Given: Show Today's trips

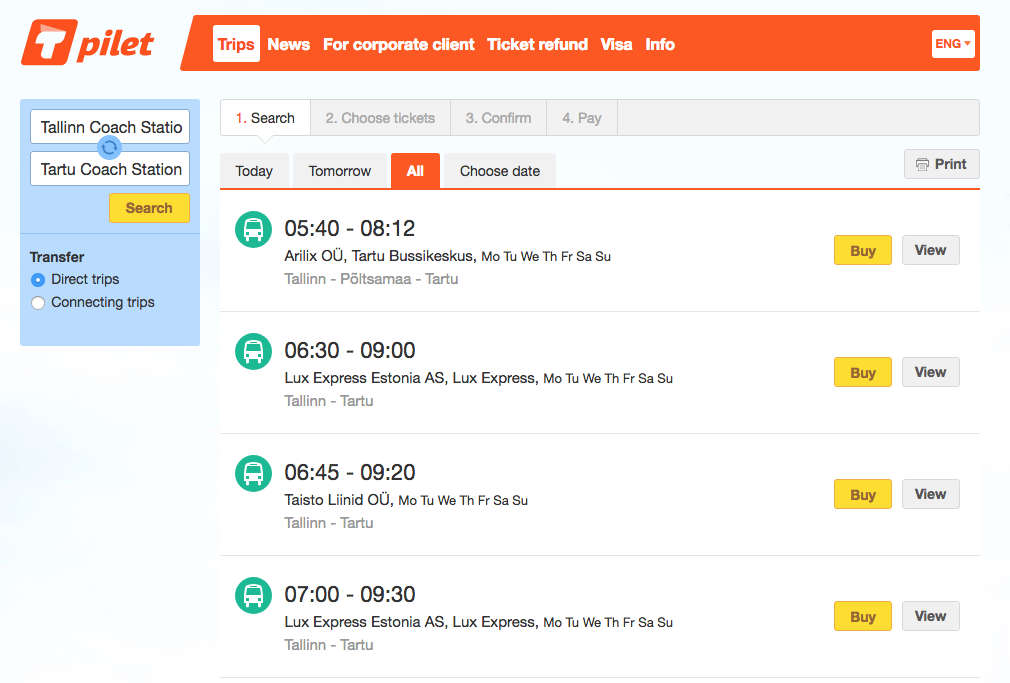Looking at the screenshot, I should point(254,171).
